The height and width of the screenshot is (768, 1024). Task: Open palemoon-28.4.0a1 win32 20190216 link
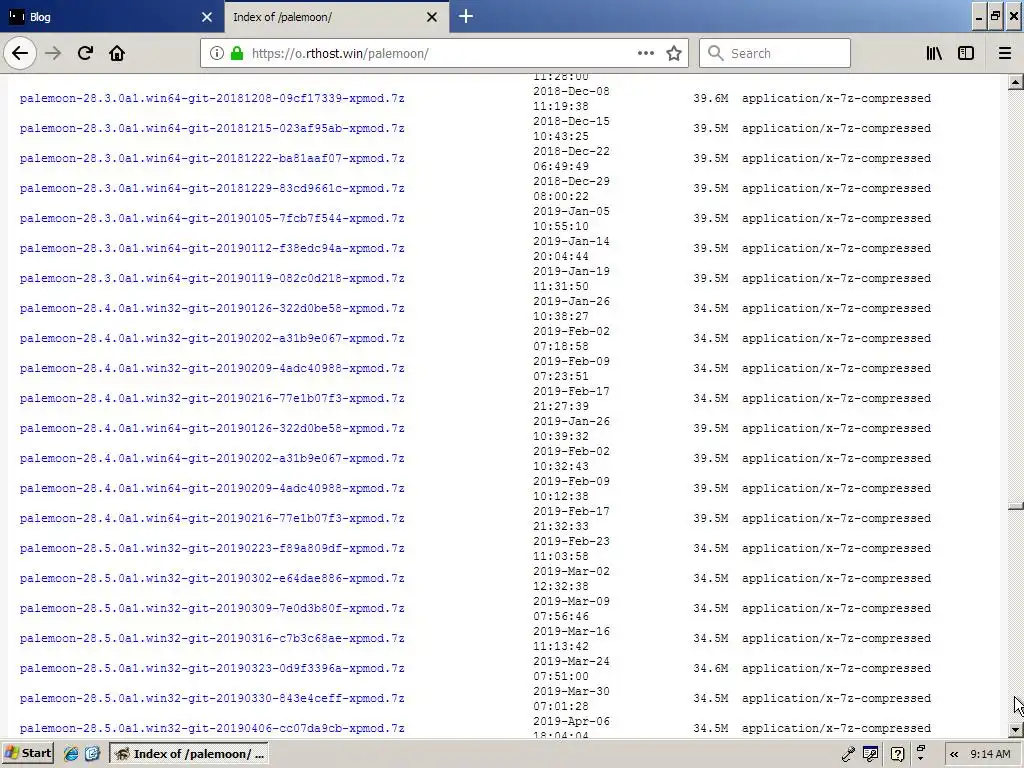(x=212, y=398)
